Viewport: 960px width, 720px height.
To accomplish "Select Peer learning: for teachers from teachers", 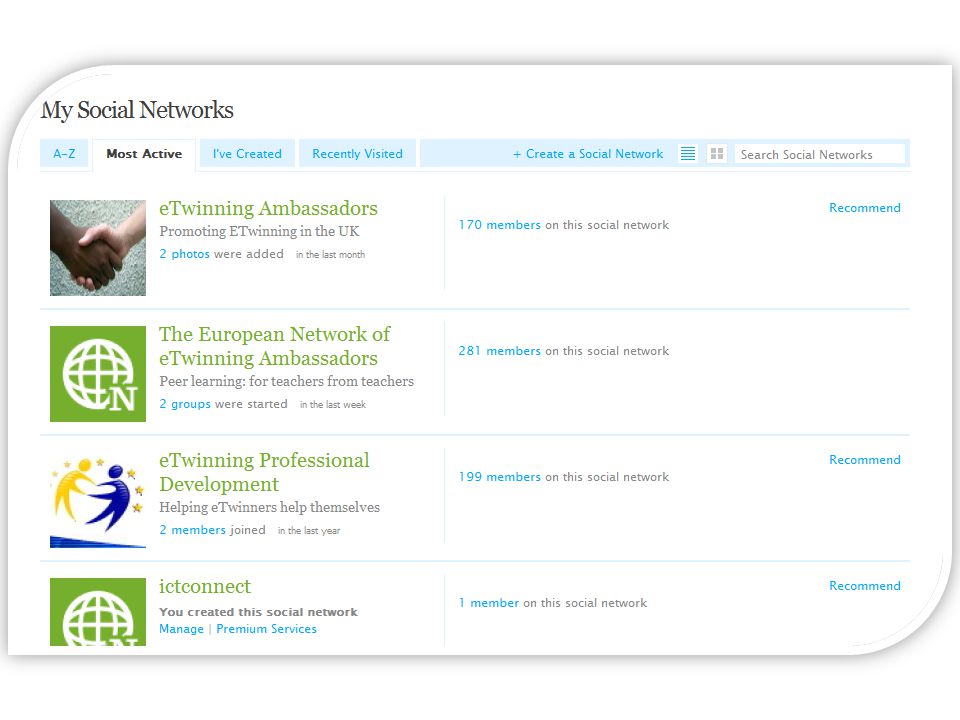I will pyautogui.click(x=287, y=381).
